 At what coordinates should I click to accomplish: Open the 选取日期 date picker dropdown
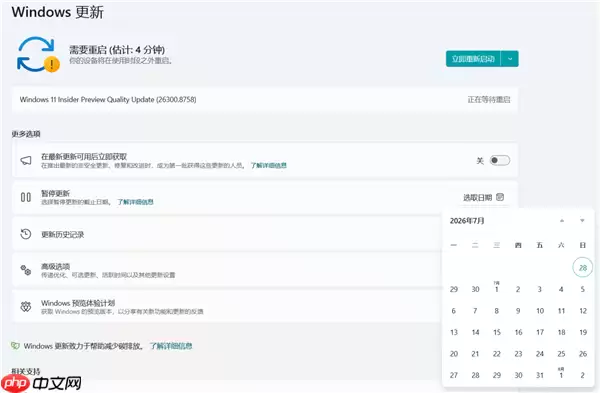click(483, 197)
